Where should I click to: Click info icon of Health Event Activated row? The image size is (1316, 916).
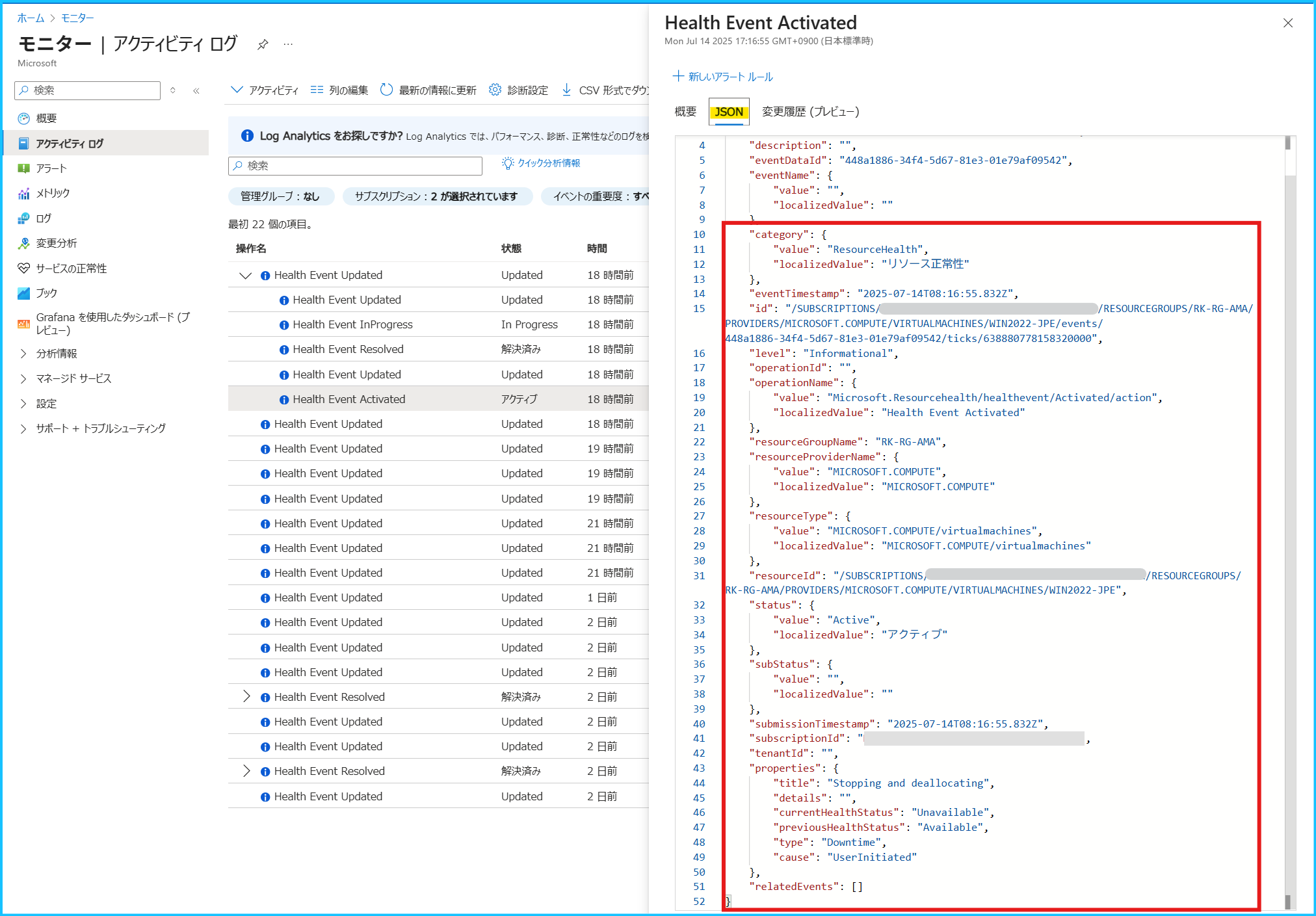(x=284, y=400)
